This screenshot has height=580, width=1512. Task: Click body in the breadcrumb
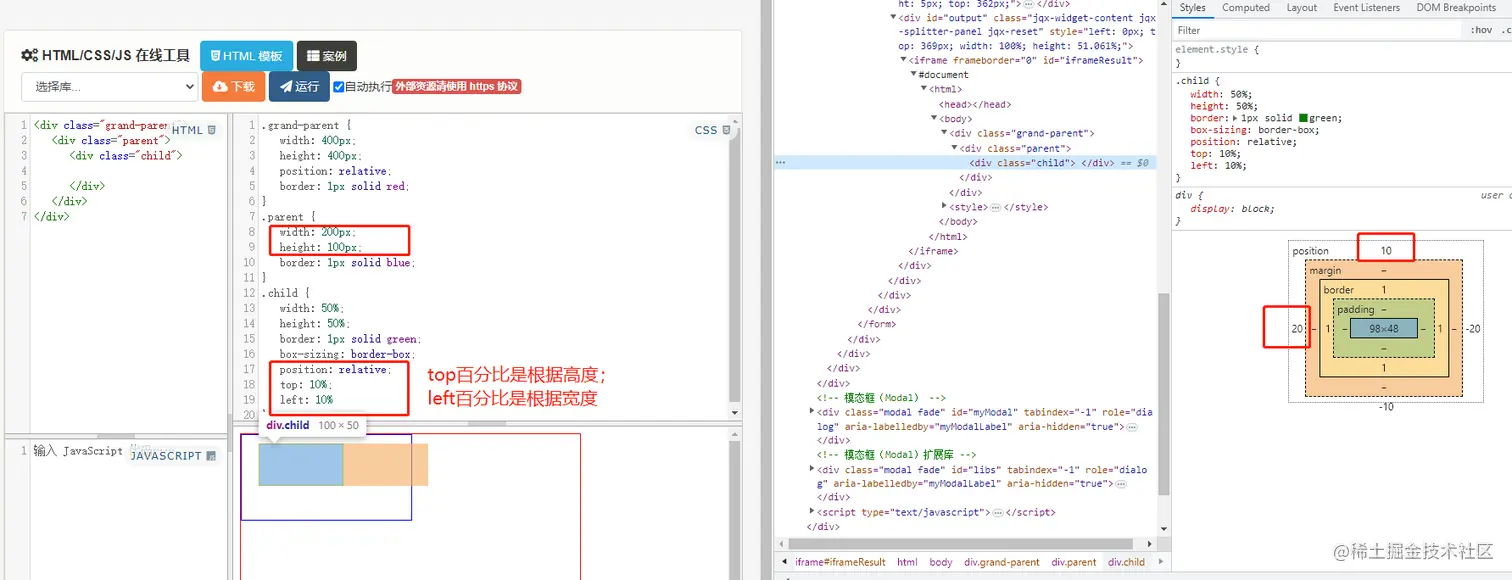pyautogui.click(x=941, y=562)
